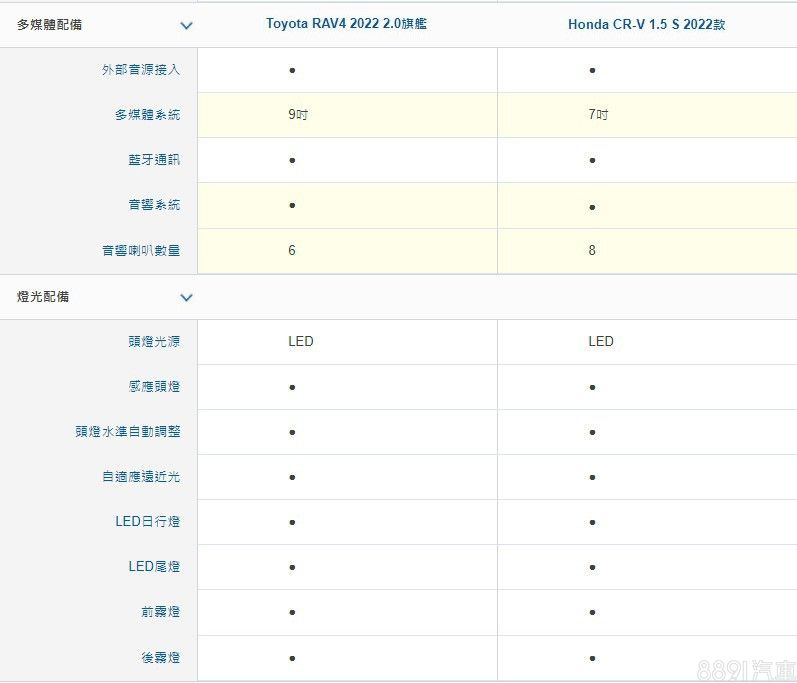The width and height of the screenshot is (797, 683).
Task: Click the 自適應遠近光 row label
Action: 141,477
